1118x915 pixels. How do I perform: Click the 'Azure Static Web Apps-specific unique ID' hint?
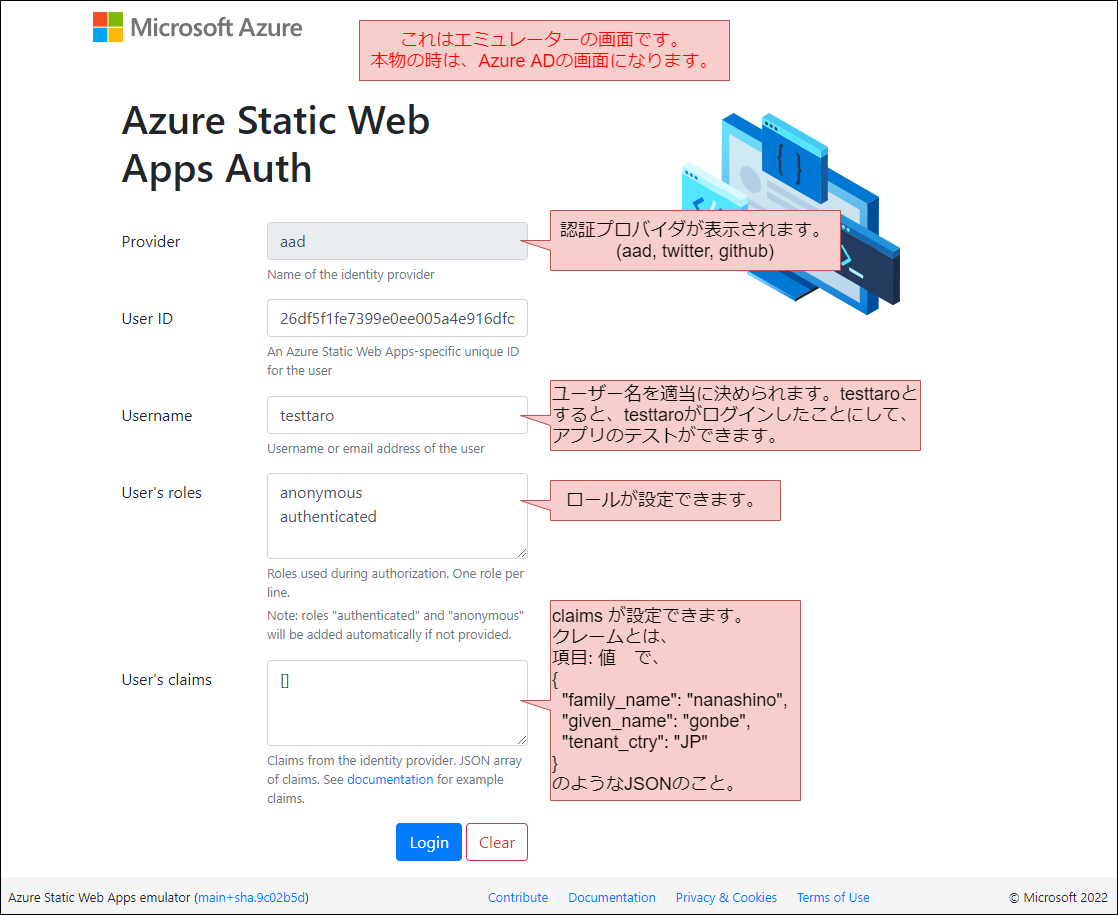pos(393,361)
